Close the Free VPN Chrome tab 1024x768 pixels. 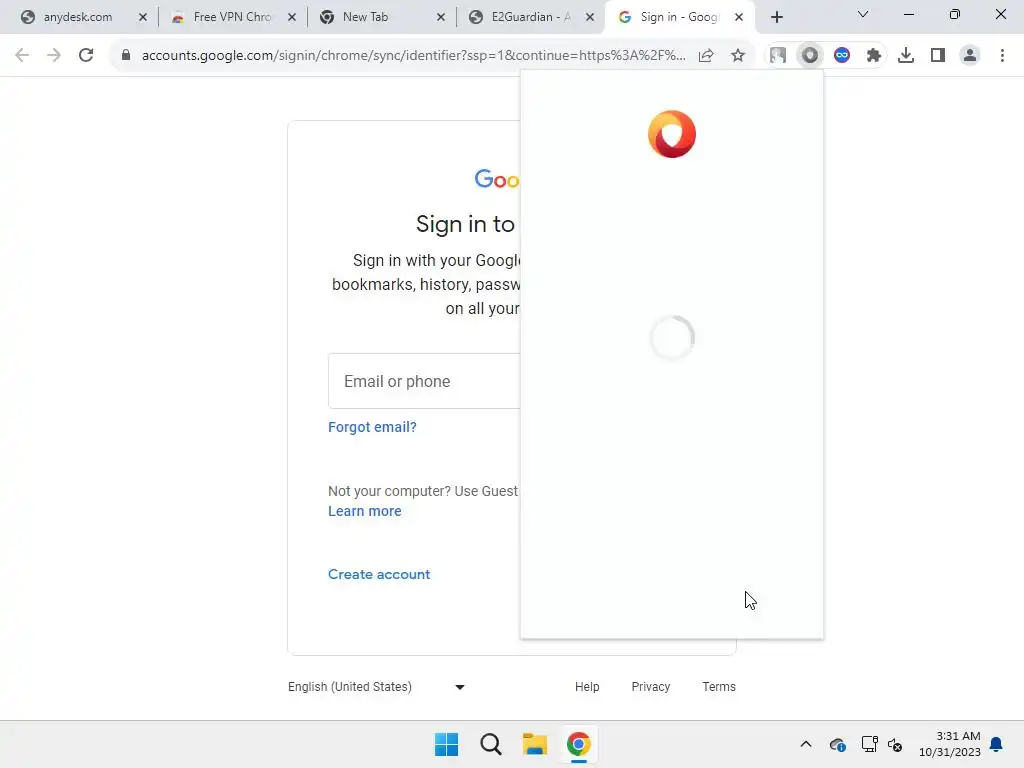[x=292, y=17]
